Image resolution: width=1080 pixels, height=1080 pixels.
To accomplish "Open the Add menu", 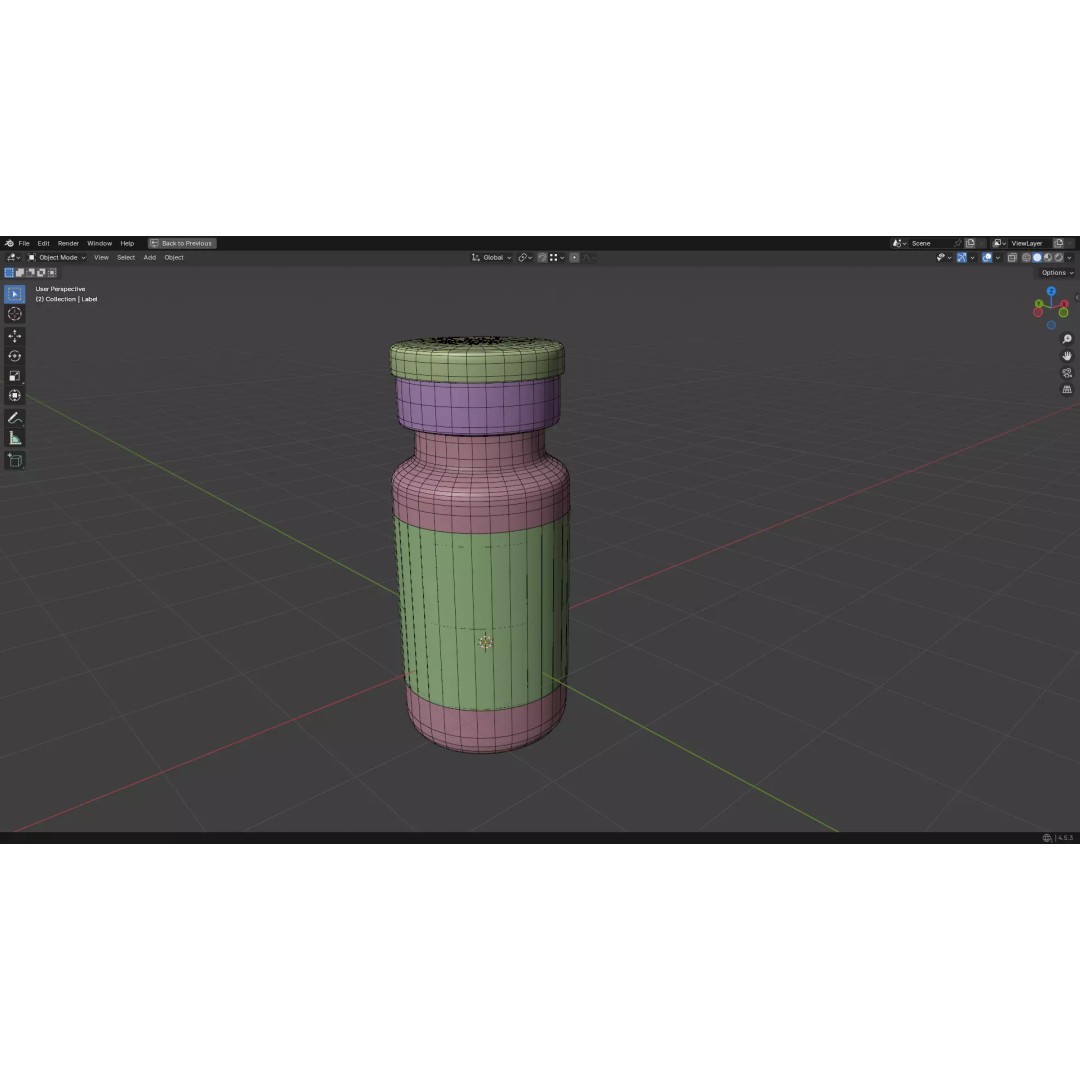I will tap(149, 258).
